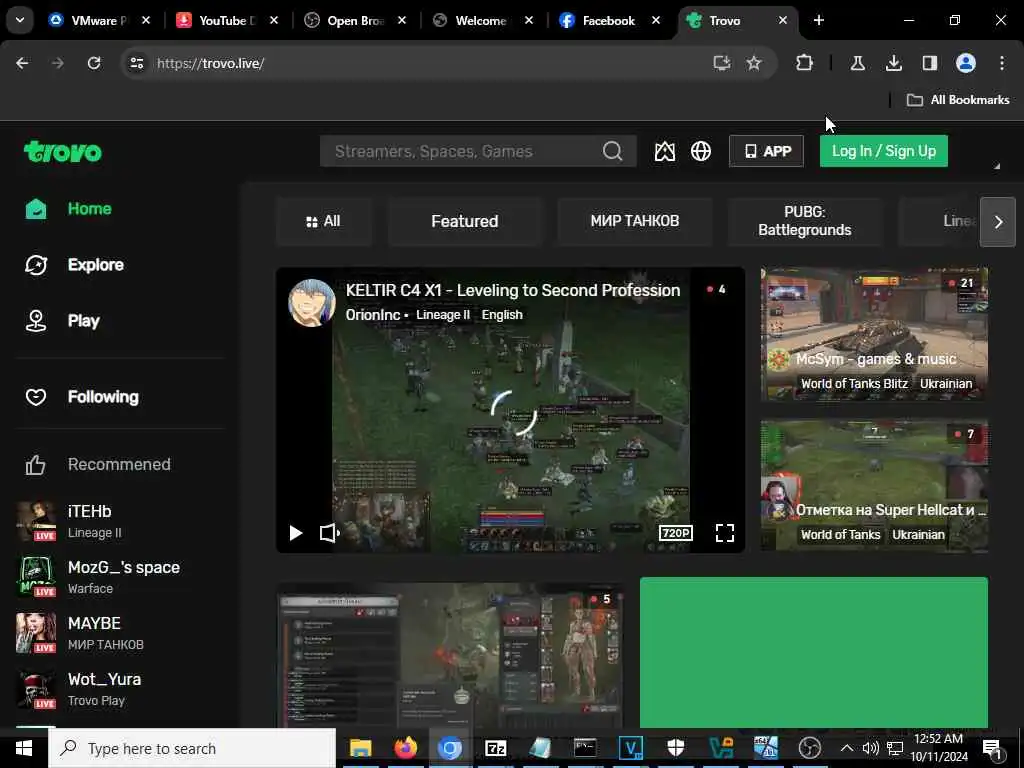1024x768 pixels.
Task: Click World of Tanks Blitz tag
Action: [854, 383]
